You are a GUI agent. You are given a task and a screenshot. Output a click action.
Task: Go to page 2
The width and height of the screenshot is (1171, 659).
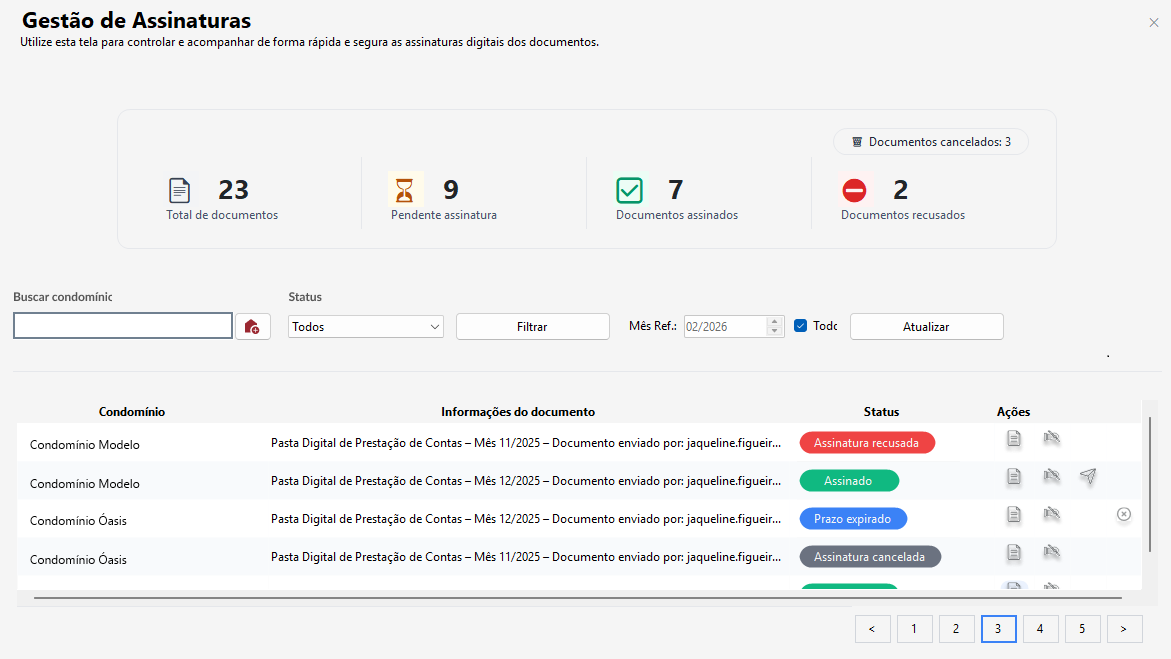coord(957,629)
